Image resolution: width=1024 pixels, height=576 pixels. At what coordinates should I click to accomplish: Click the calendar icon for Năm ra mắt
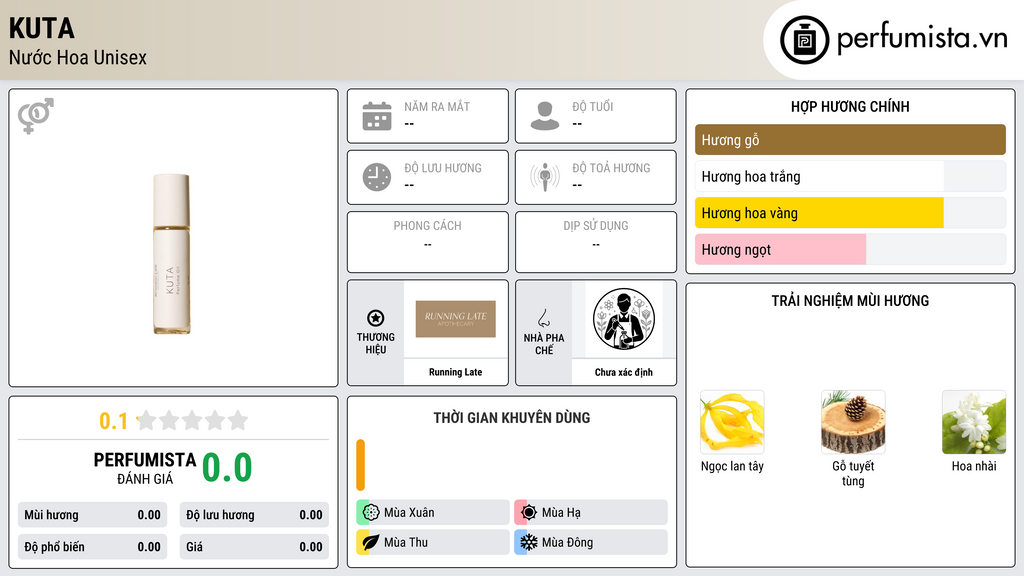pyautogui.click(x=377, y=116)
